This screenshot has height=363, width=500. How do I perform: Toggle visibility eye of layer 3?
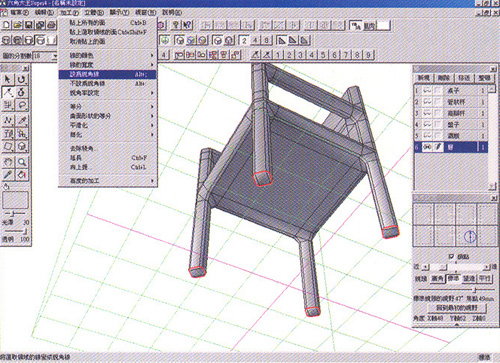click(427, 113)
